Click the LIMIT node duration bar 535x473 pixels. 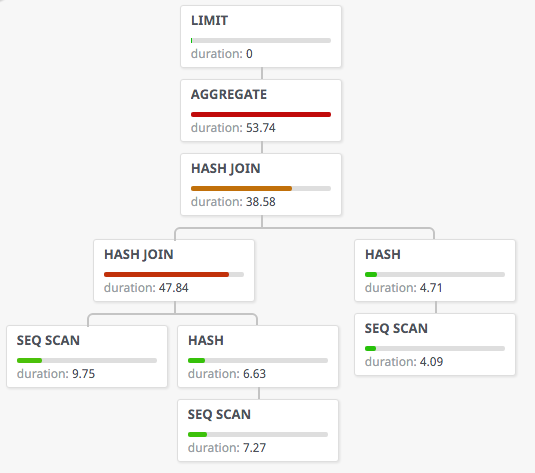pyautogui.click(x=261, y=40)
